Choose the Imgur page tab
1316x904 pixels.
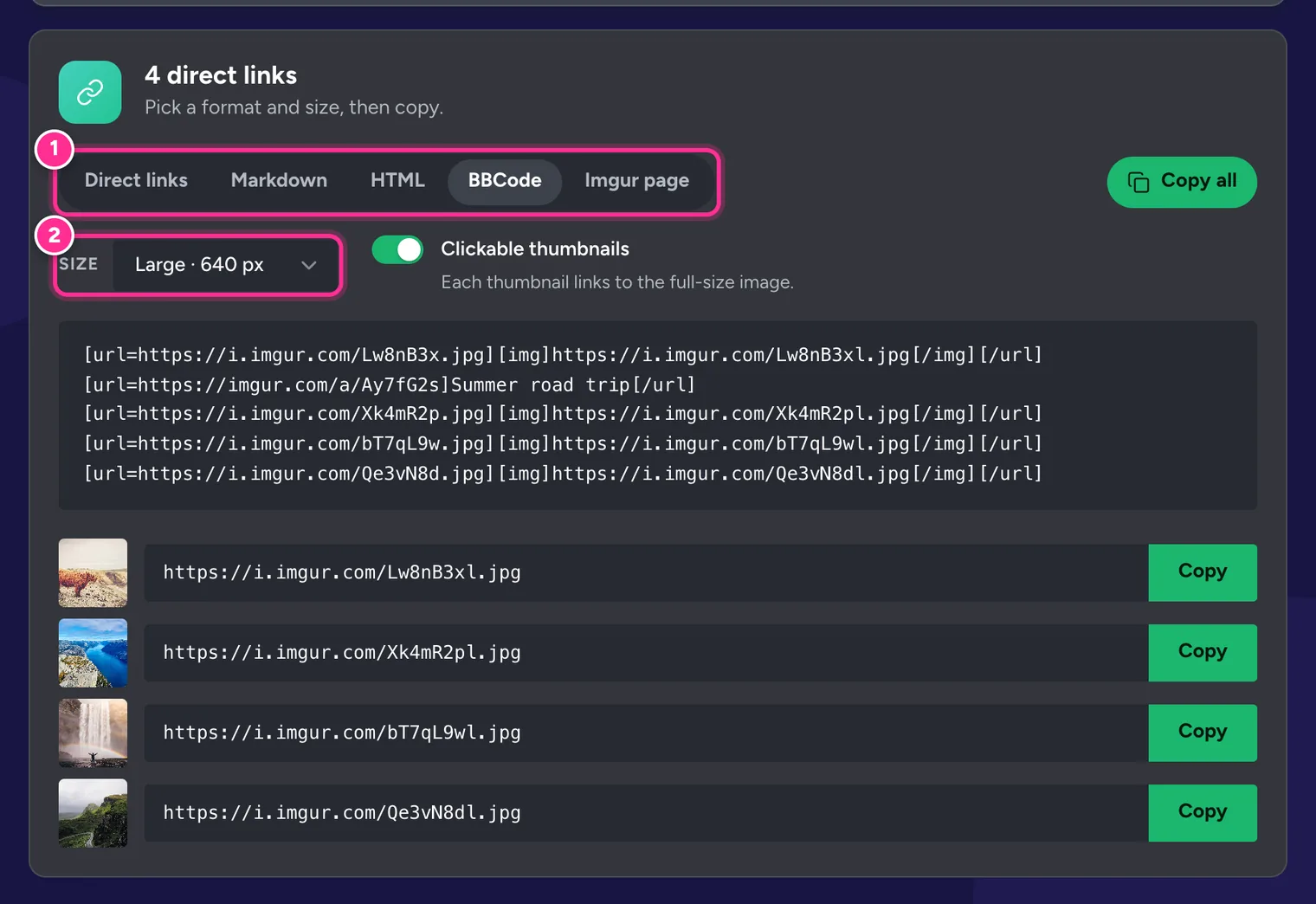(x=636, y=181)
